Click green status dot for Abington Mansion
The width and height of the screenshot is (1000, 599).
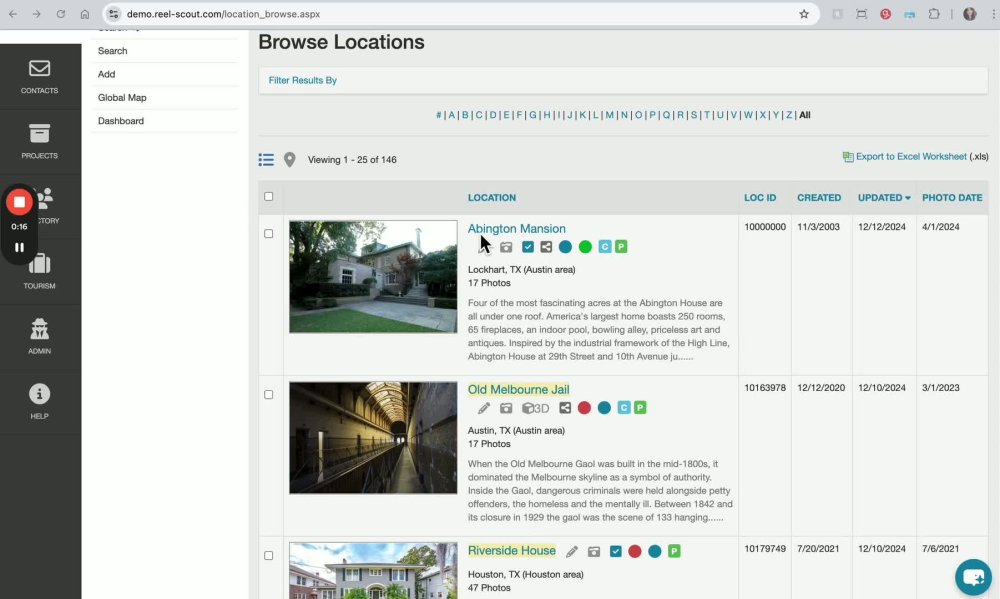(585, 247)
